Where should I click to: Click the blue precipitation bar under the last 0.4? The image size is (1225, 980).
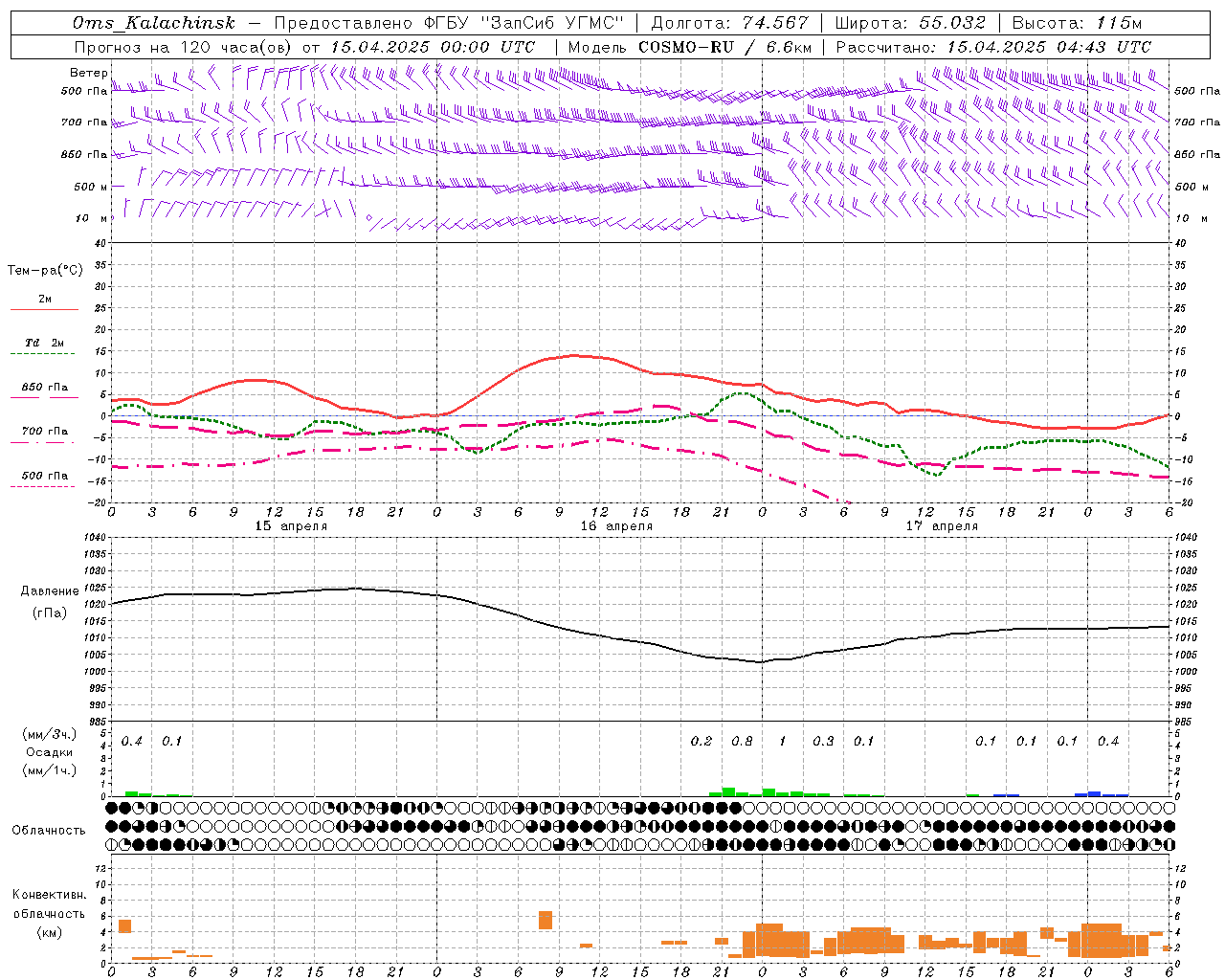click(x=1095, y=793)
